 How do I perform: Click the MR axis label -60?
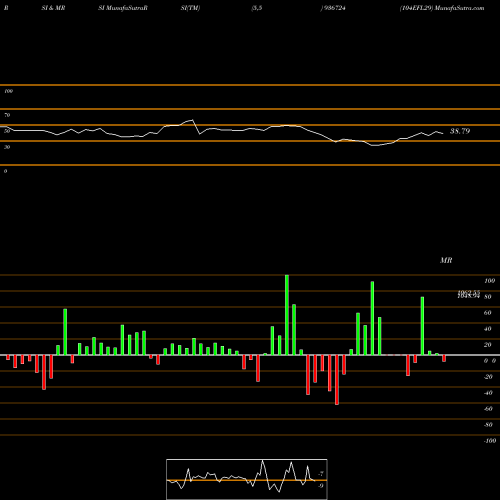(488, 409)
